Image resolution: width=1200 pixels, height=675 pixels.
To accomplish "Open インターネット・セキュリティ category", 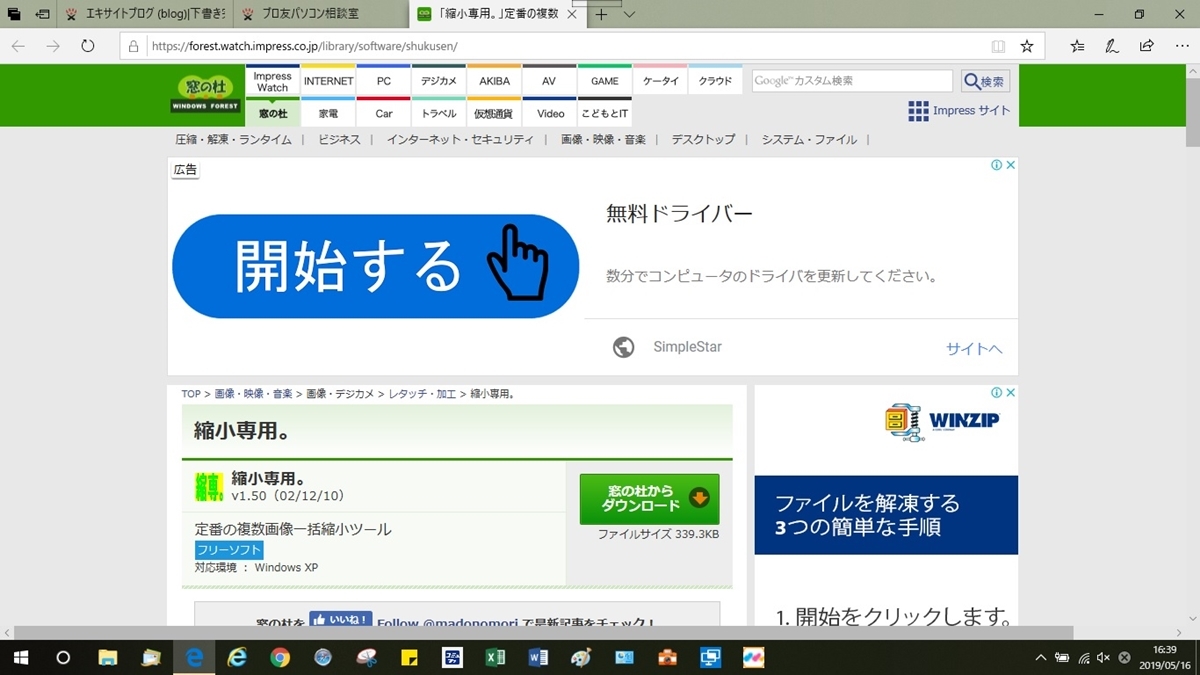I will [460, 140].
